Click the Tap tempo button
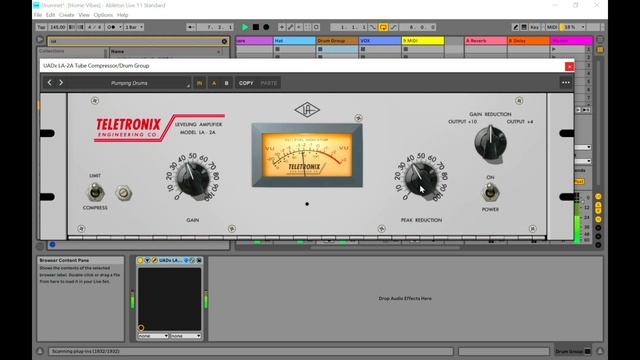The image size is (640, 360). coord(41,27)
